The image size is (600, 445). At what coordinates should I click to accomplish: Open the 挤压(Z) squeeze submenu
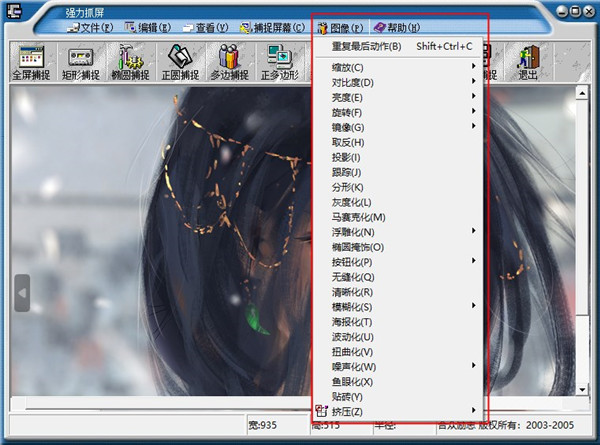pos(398,411)
